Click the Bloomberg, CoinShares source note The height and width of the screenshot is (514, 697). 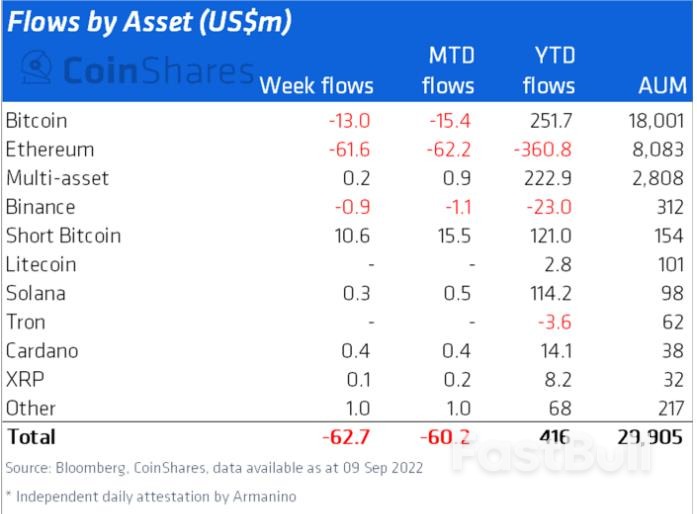[214, 468]
